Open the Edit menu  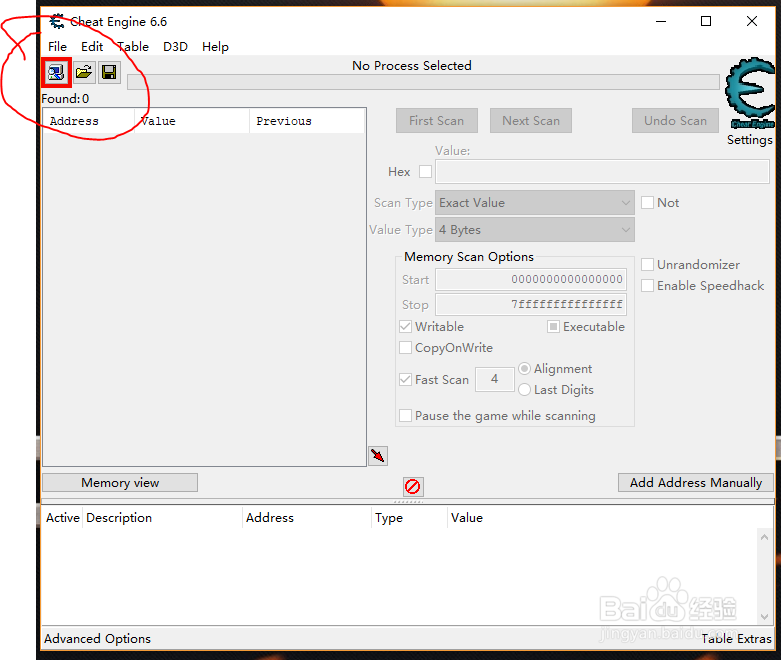tap(92, 47)
